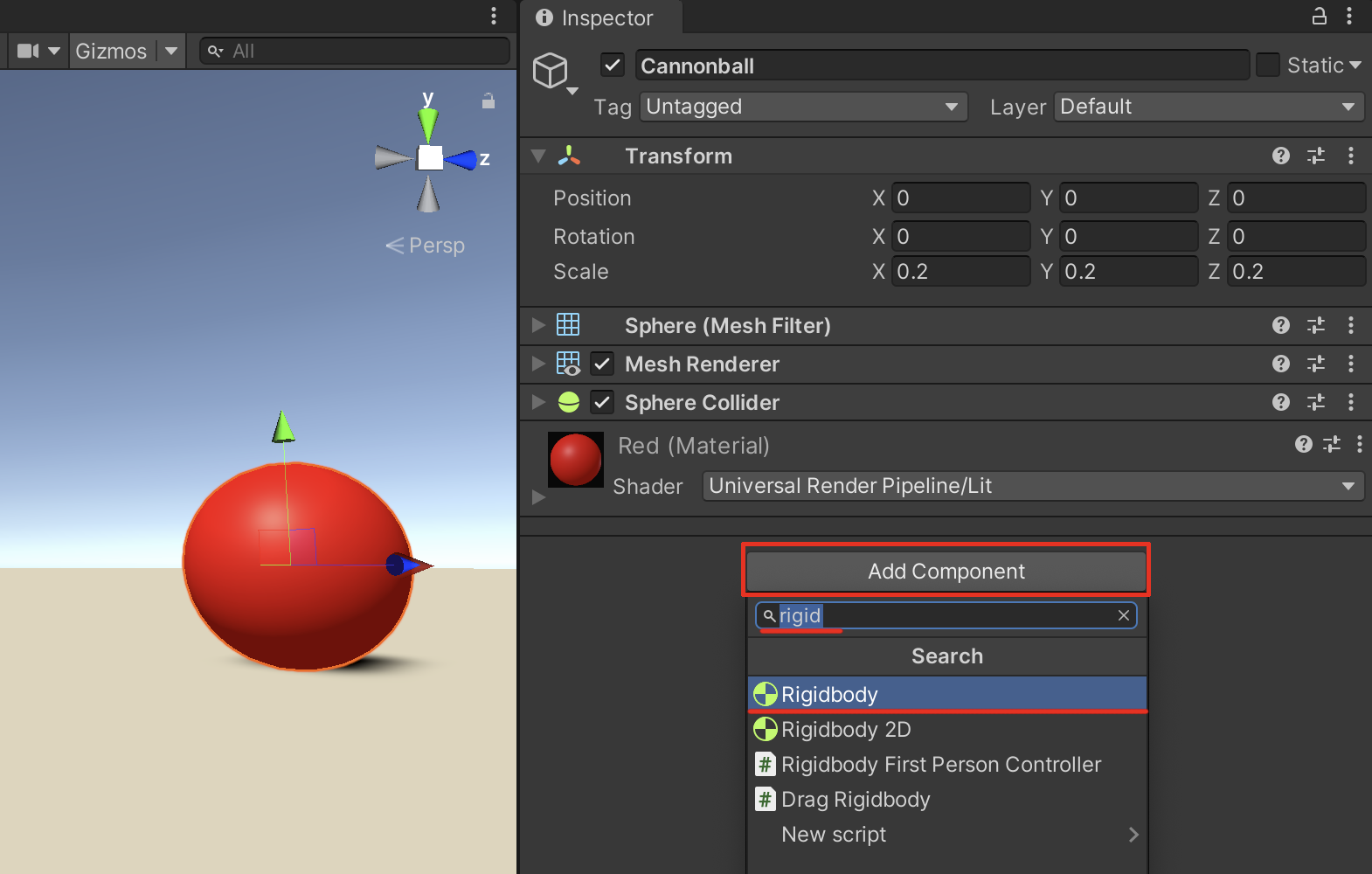
Task: Clear the component search field
Action: [x=1124, y=616]
